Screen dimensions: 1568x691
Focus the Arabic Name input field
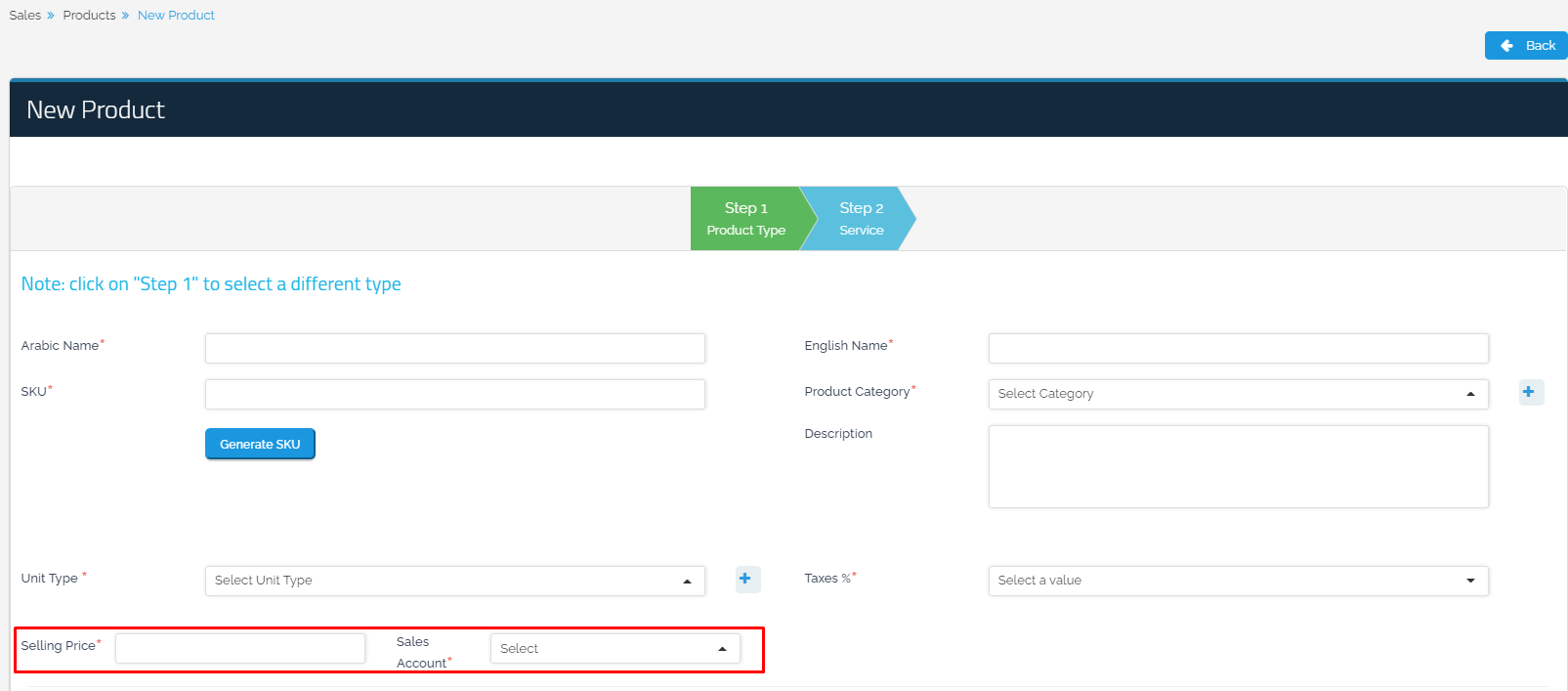454,348
